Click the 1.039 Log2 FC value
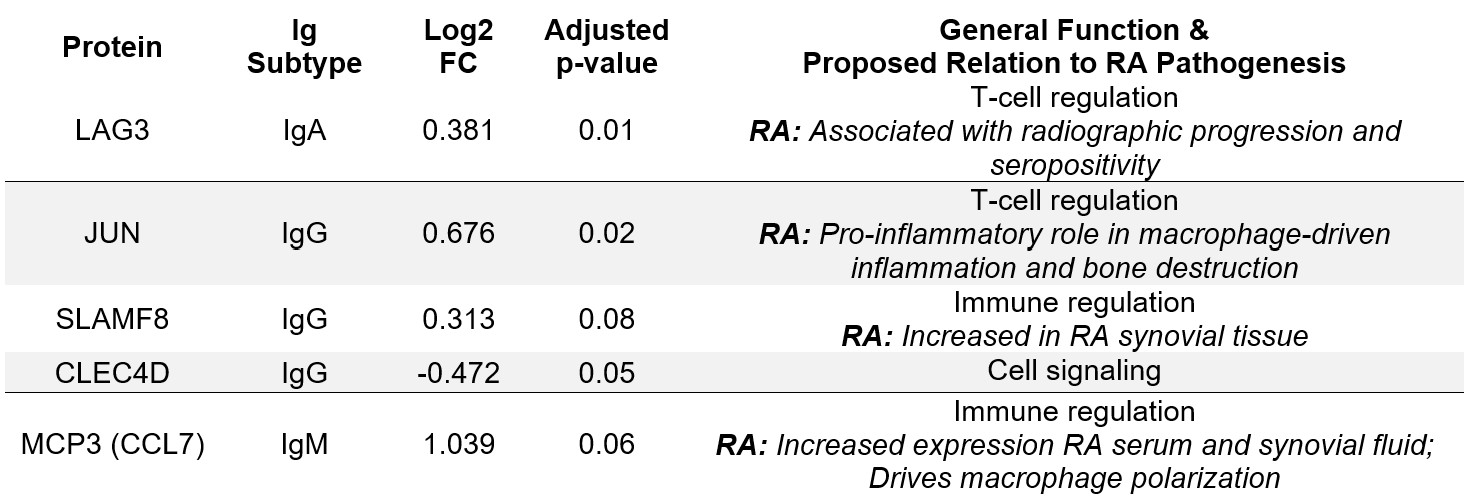Viewport: 1466px width, 496px height. [458, 444]
